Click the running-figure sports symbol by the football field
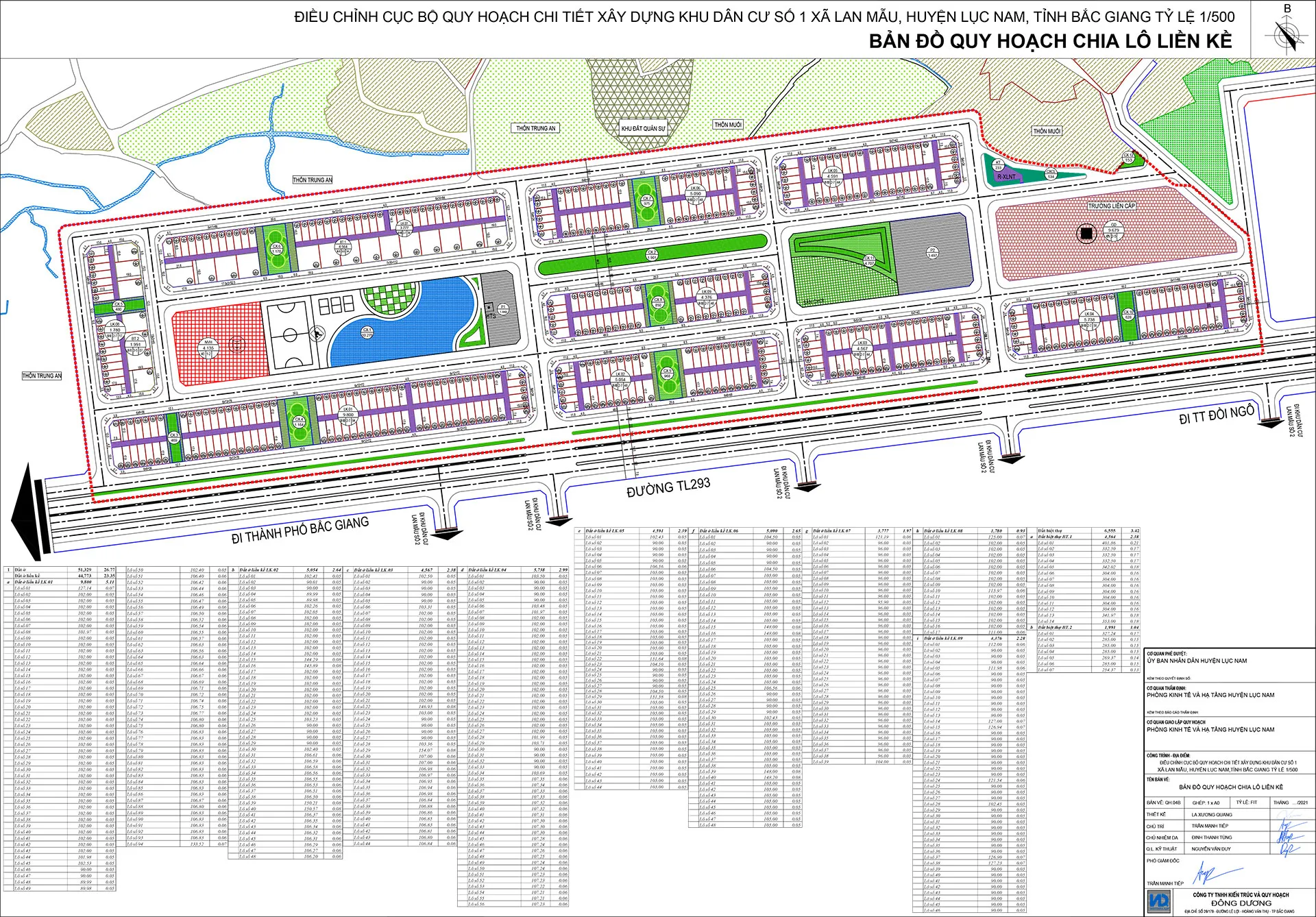1316x917 pixels. (x=317, y=334)
